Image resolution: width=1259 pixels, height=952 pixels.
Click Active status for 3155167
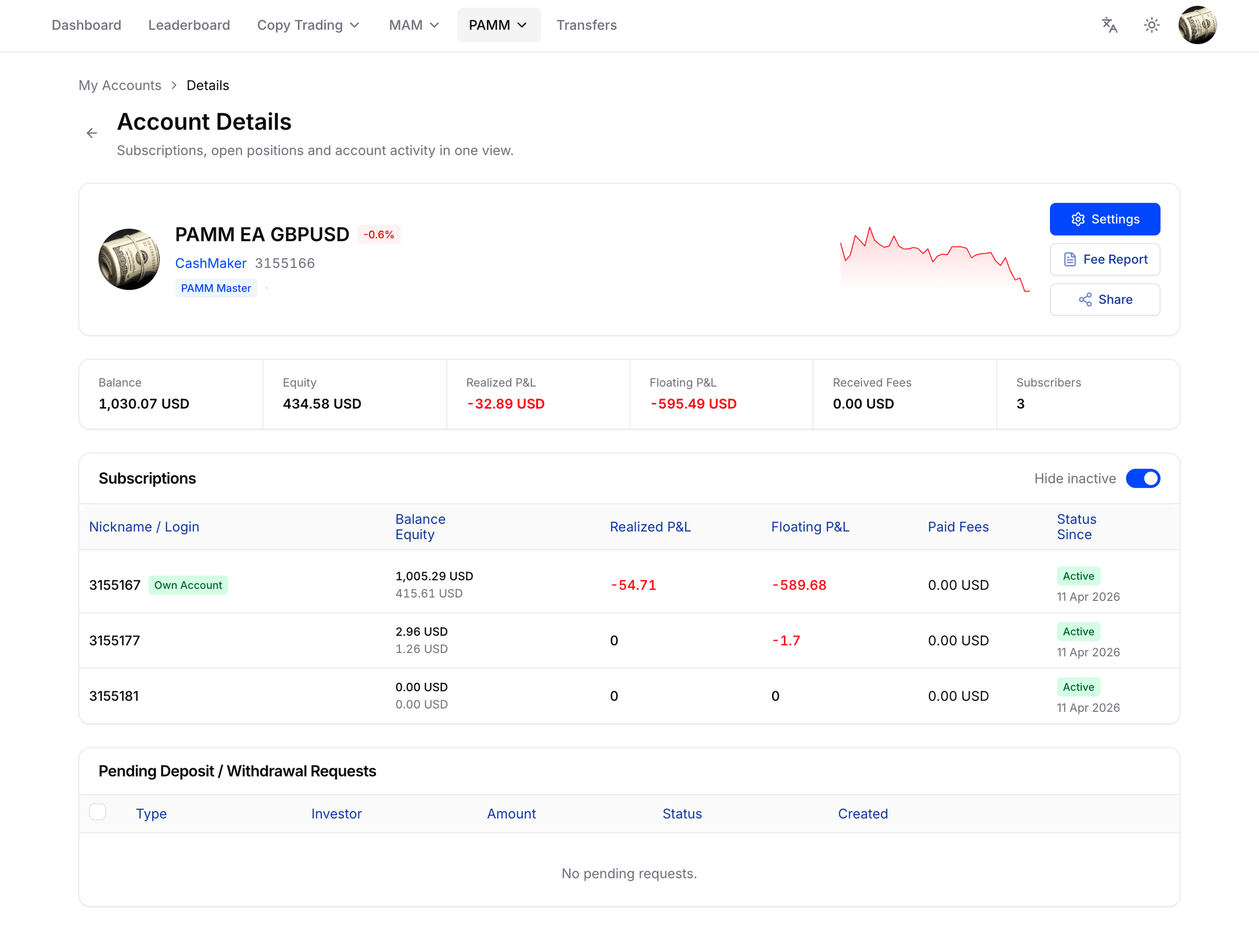[1078, 576]
